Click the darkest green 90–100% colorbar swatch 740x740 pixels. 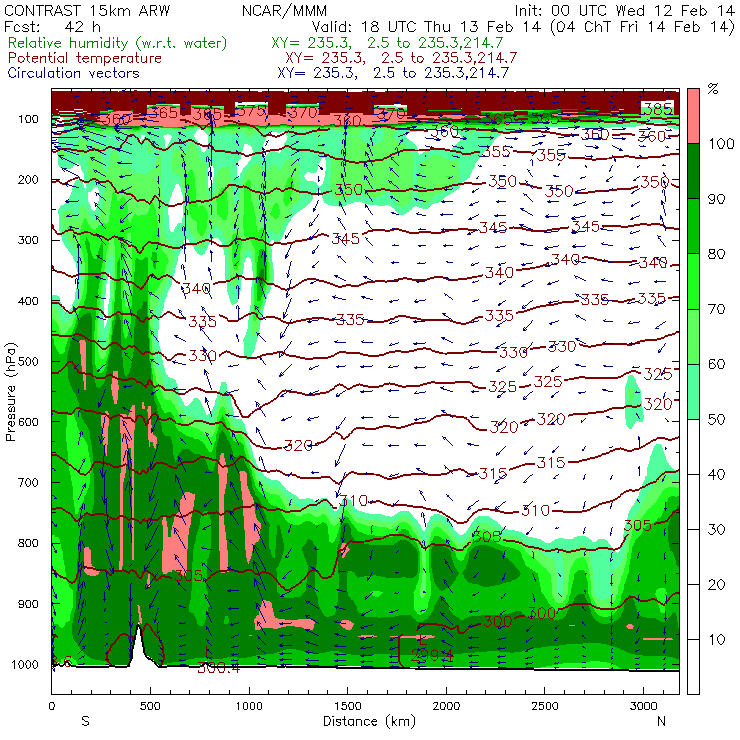(693, 171)
